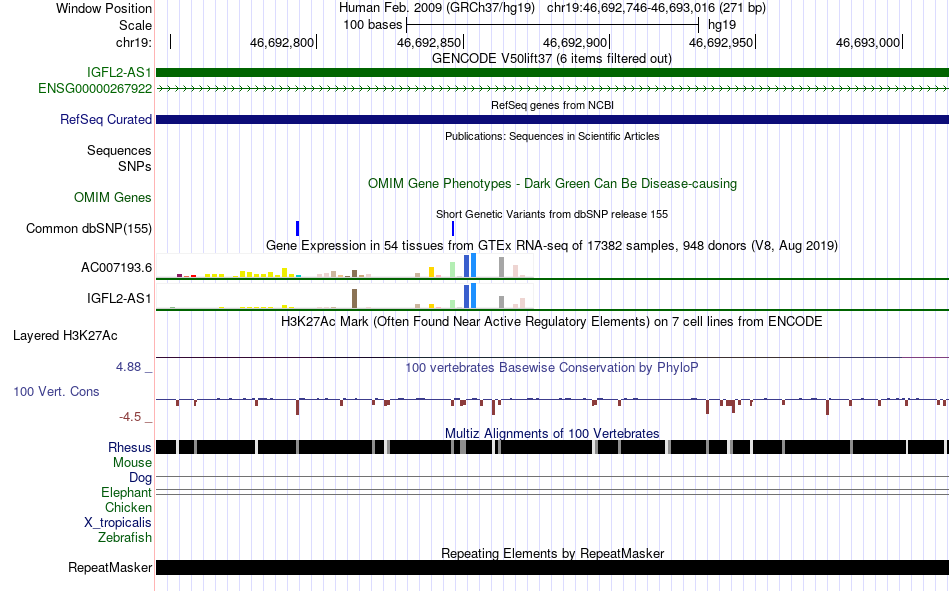Click Multiz Alignments of 100 Vertebrates title
This screenshot has width=950, height=591.
(552, 433)
